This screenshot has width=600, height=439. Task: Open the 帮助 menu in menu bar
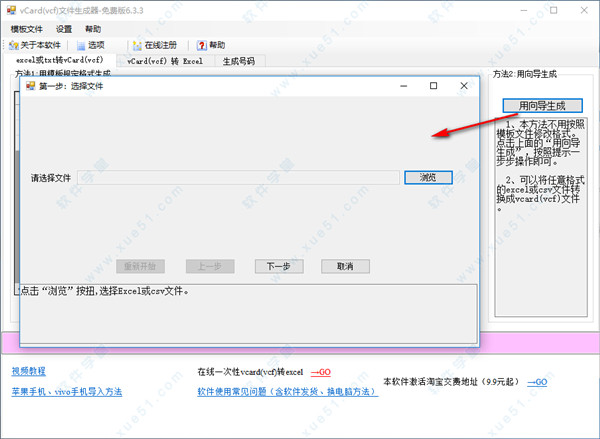coord(93,29)
